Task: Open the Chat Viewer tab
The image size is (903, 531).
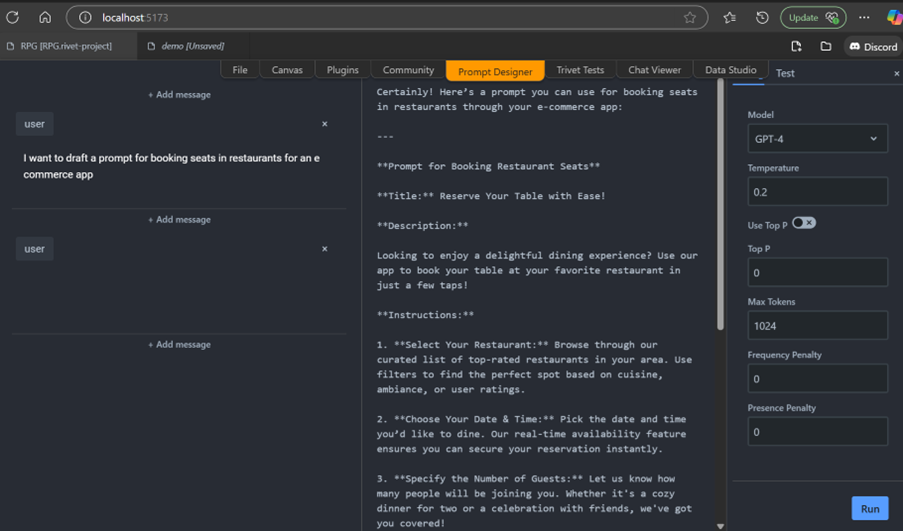Action: point(654,70)
